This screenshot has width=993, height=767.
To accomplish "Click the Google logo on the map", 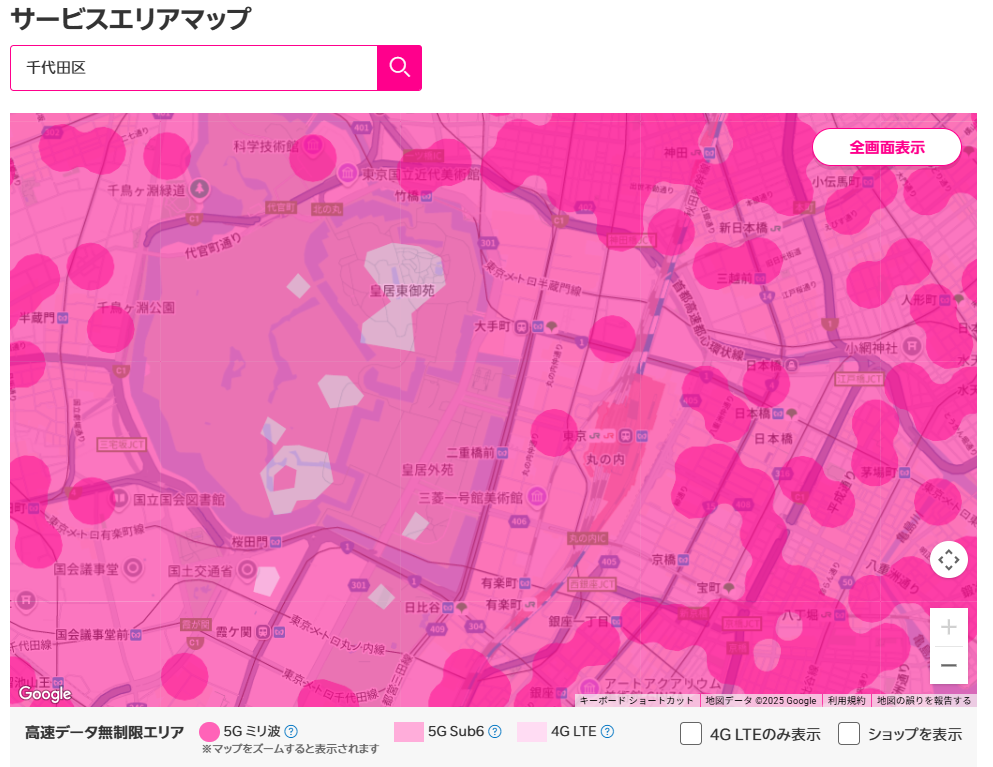I will (x=44, y=694).
